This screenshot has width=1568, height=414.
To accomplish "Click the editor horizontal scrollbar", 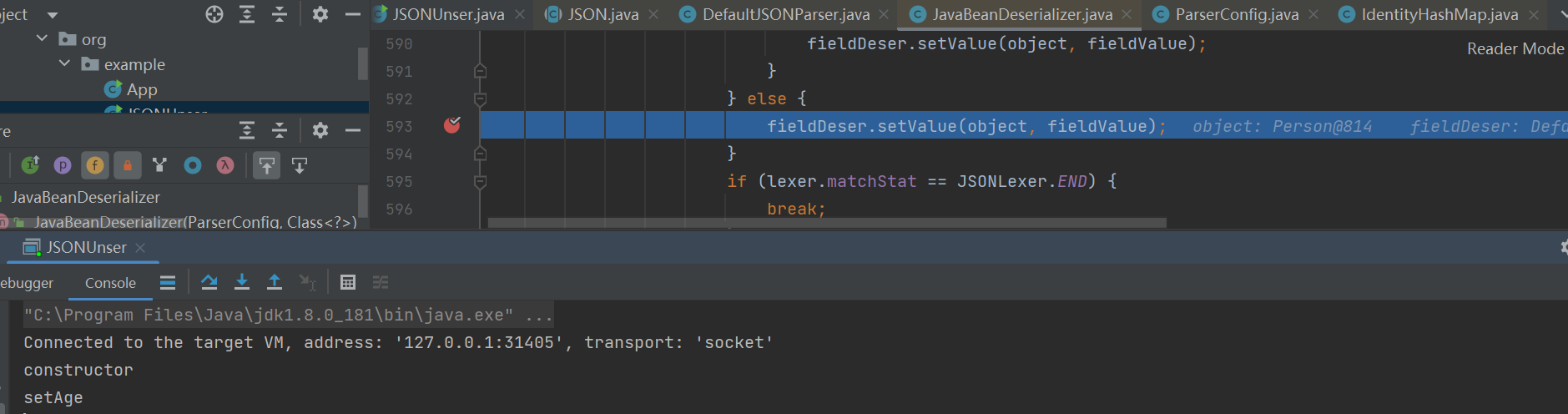I will click(x=826, y=223).
